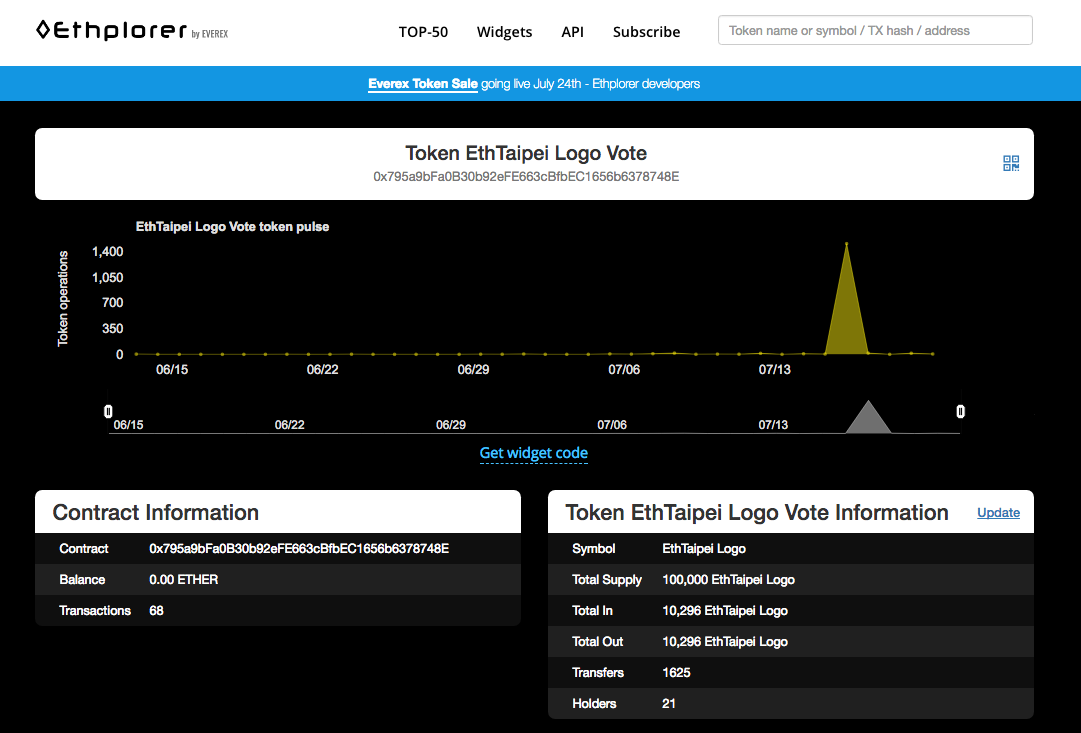Viewport: 1081px width, 733px height.
Task: Click the 1,400 y-axis label
Action: click(108, 252)
